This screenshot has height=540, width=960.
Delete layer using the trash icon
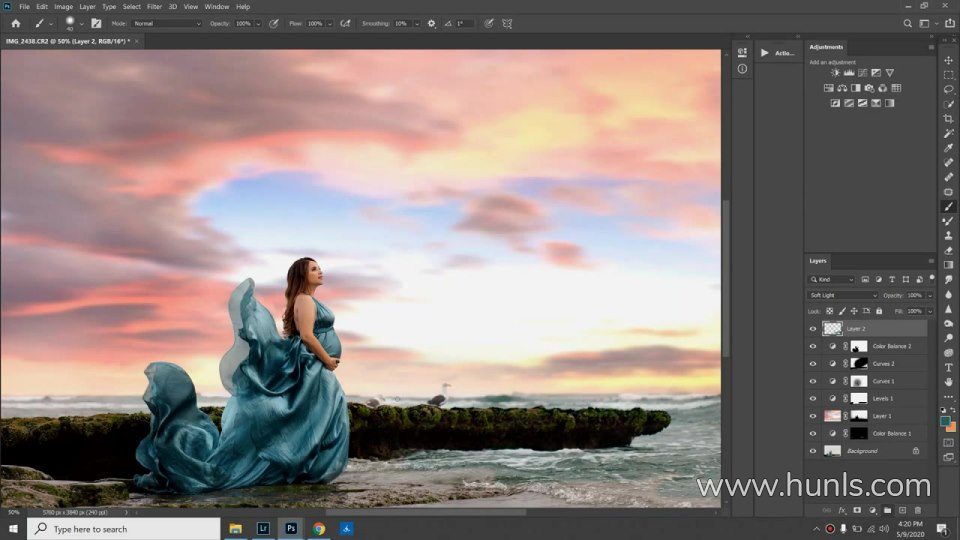pyautogui.click(x=917, y=510)
